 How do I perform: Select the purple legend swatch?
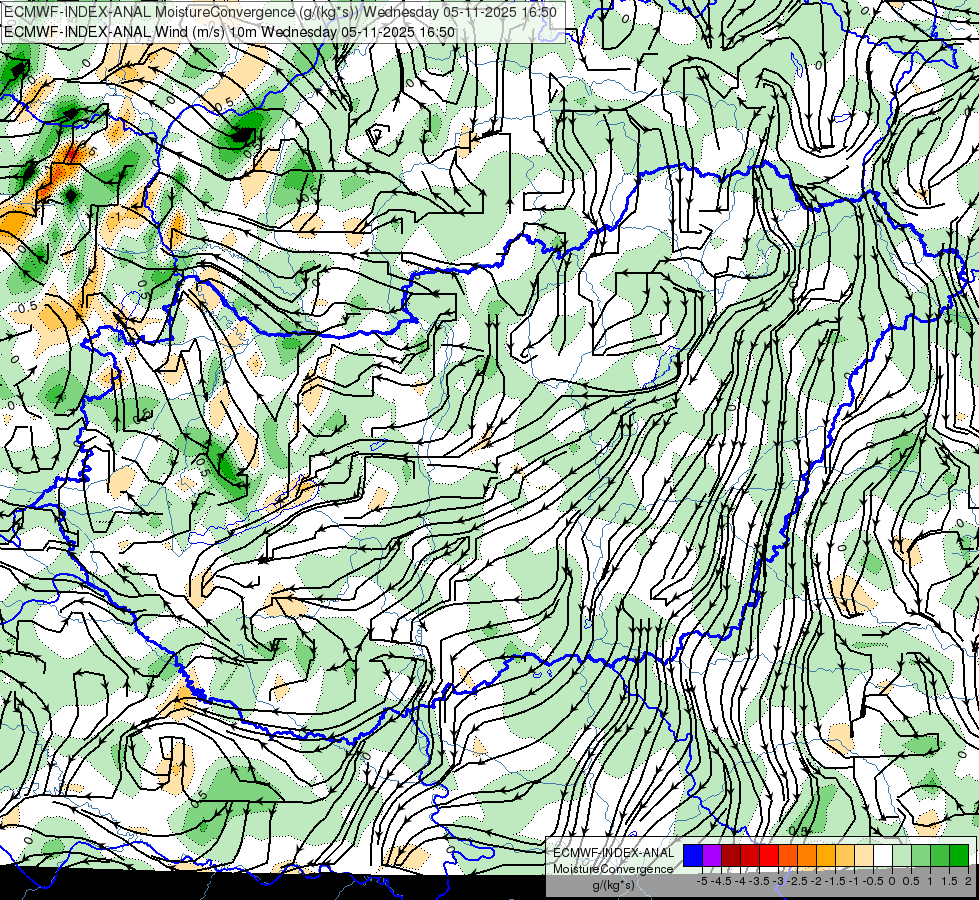[x=712, y=856]
